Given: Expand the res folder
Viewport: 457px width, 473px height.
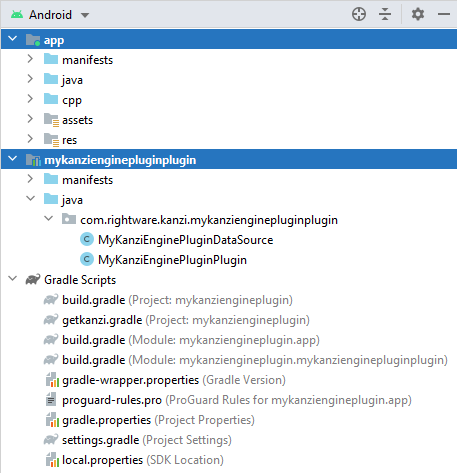Looking at the screenshot, I should pos(30,139).
